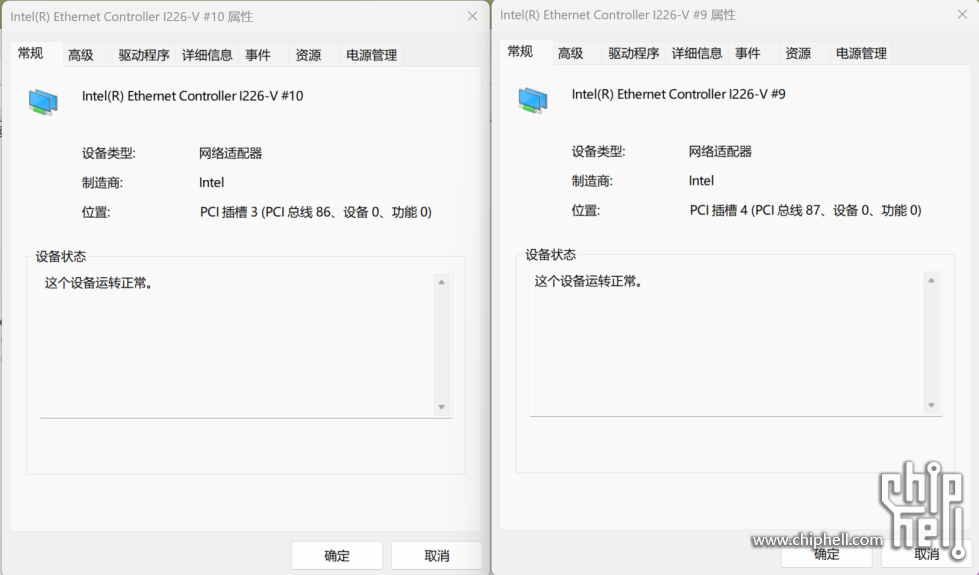Switch to 驱动程序 tab in I226-V #9 window
979x575 pixels.
[x=634, y=53]
